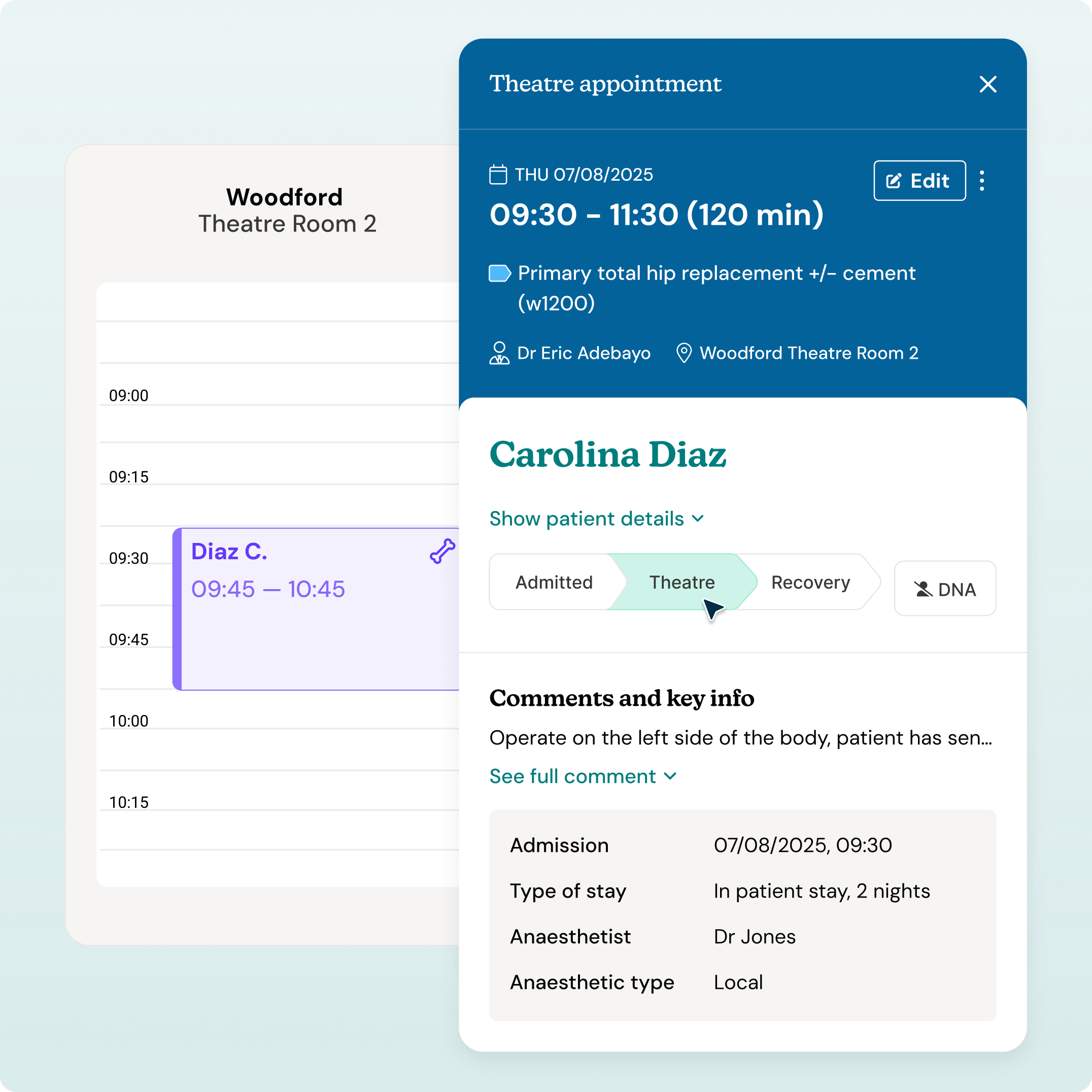Click the pencil icon inside the Edit button

click(894, 181)
